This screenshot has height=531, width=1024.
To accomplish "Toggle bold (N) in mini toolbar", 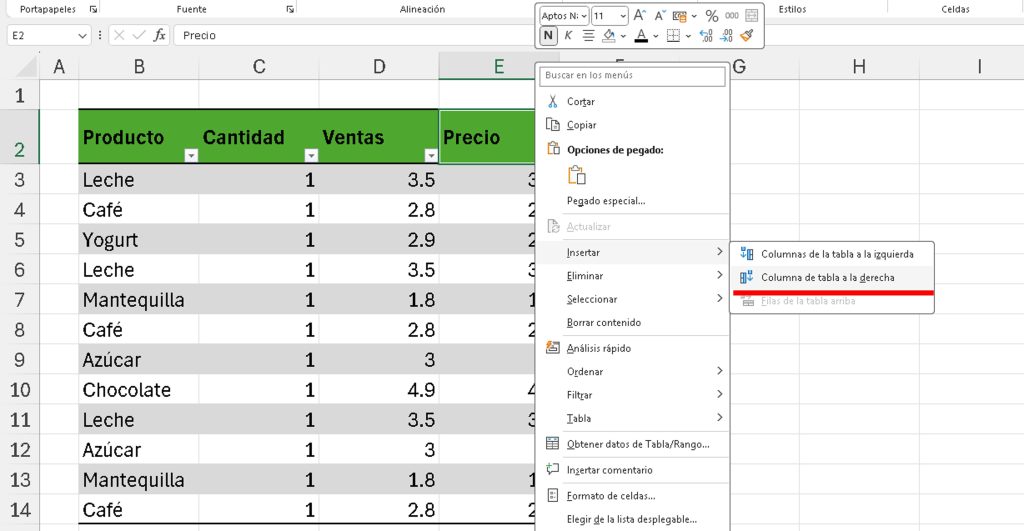I will coord(548,36).
